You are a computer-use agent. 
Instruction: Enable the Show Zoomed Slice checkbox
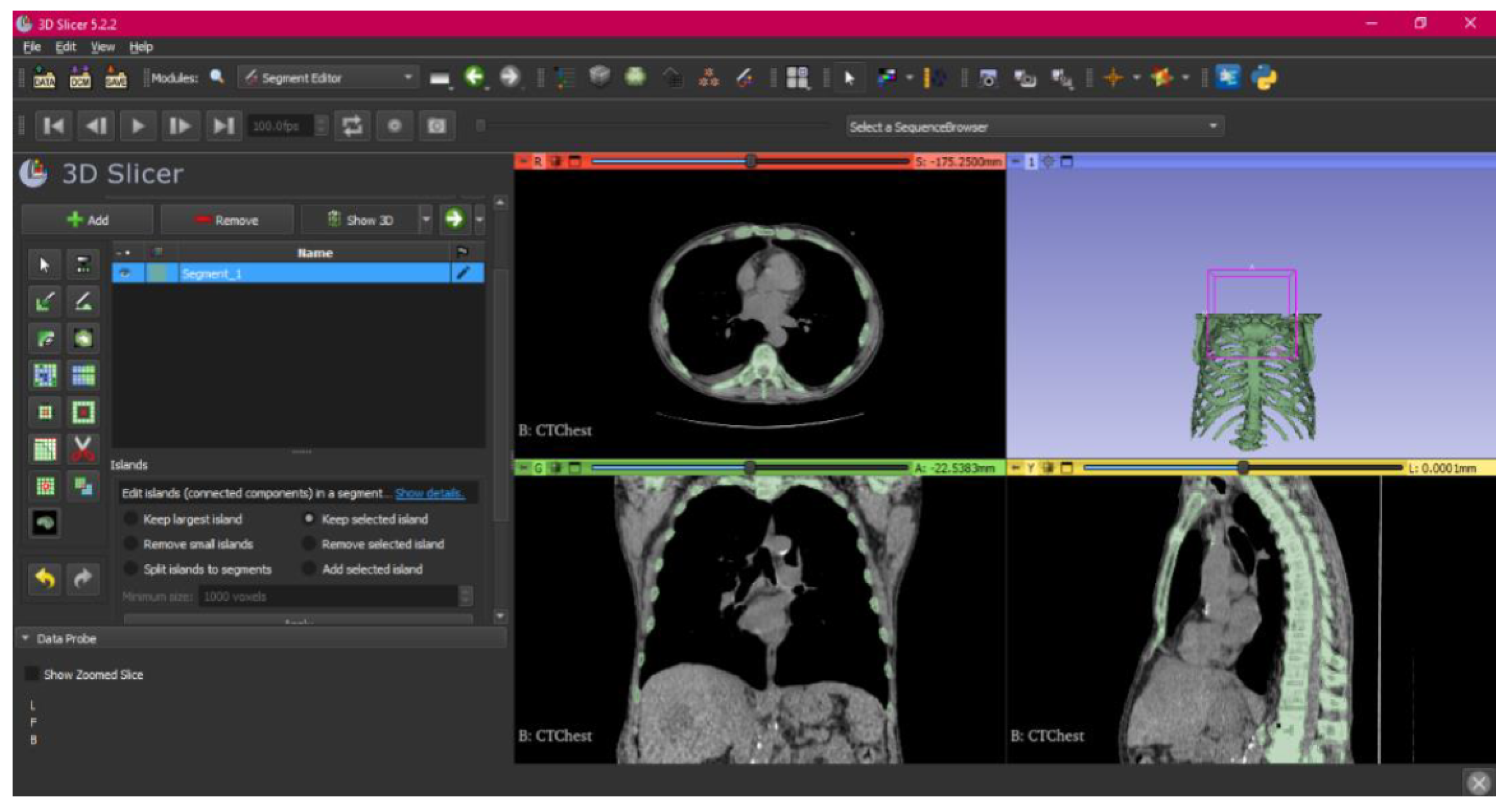(32, 674)
